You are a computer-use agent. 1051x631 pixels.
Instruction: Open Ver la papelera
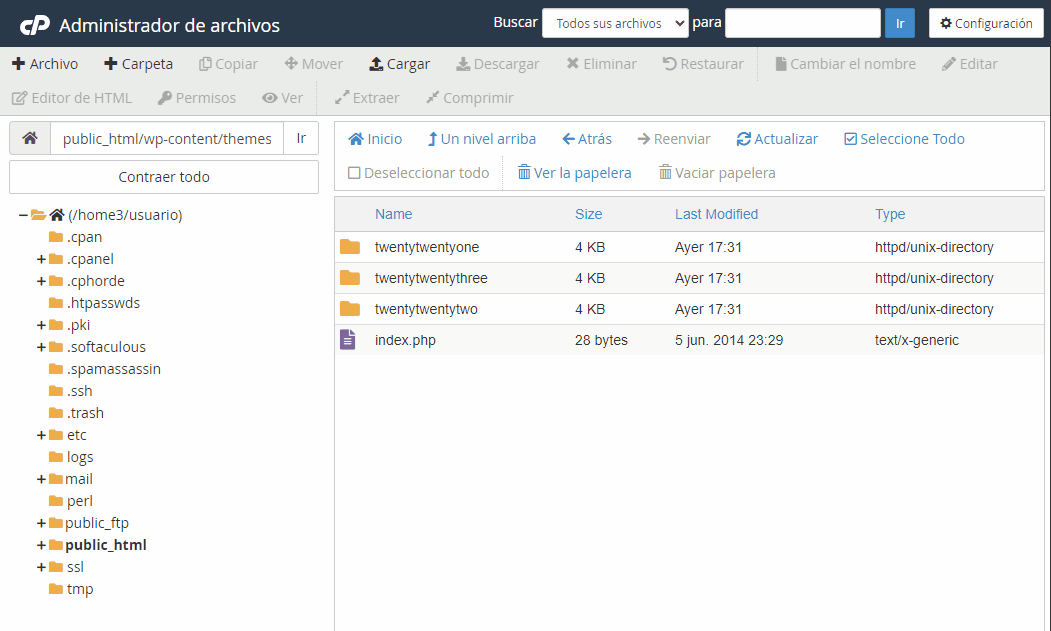point(574,173)
